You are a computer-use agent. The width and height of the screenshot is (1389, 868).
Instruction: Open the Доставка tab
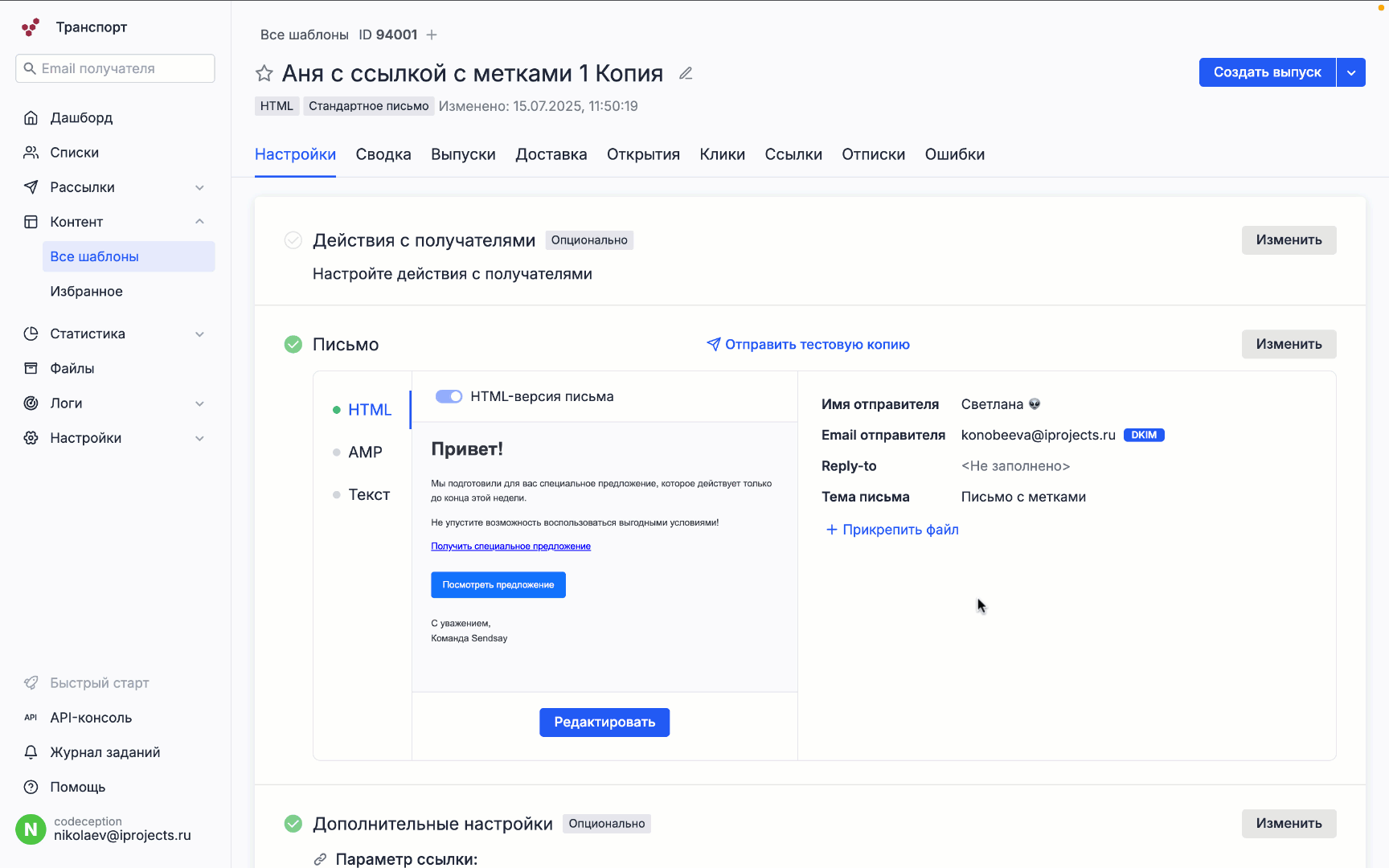point(551,154)
